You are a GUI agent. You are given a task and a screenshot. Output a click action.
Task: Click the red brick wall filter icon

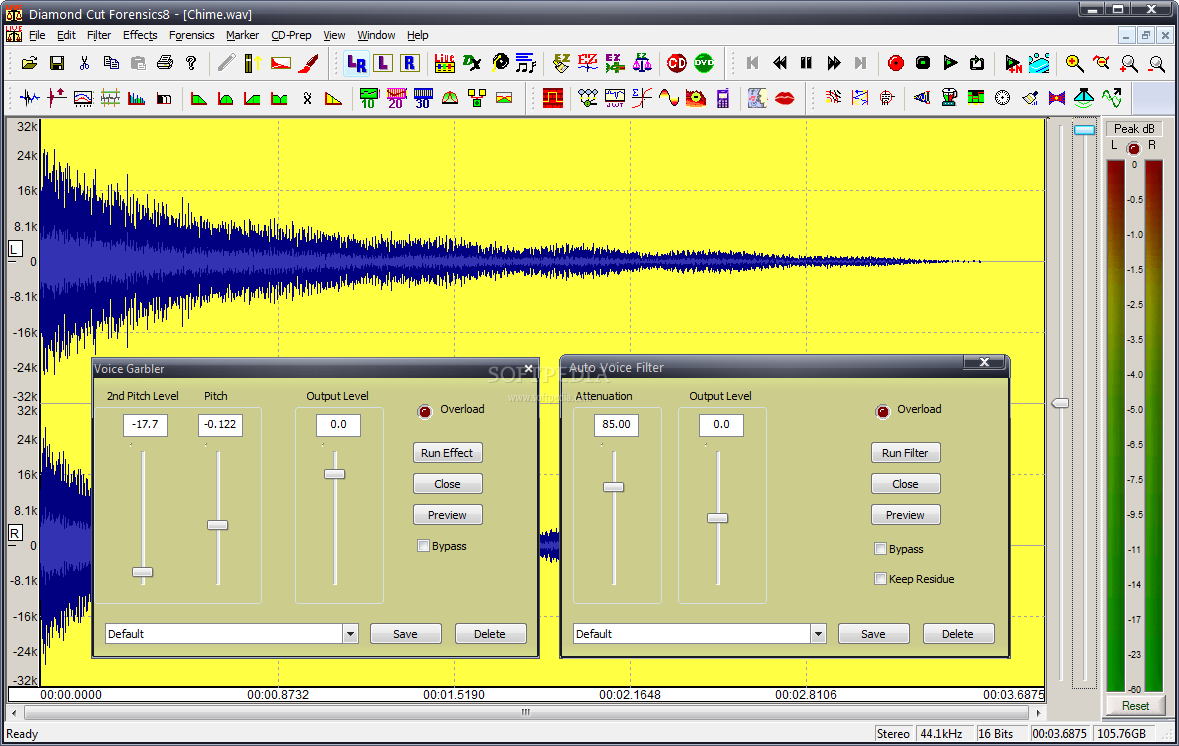click(x=553, y=98)
